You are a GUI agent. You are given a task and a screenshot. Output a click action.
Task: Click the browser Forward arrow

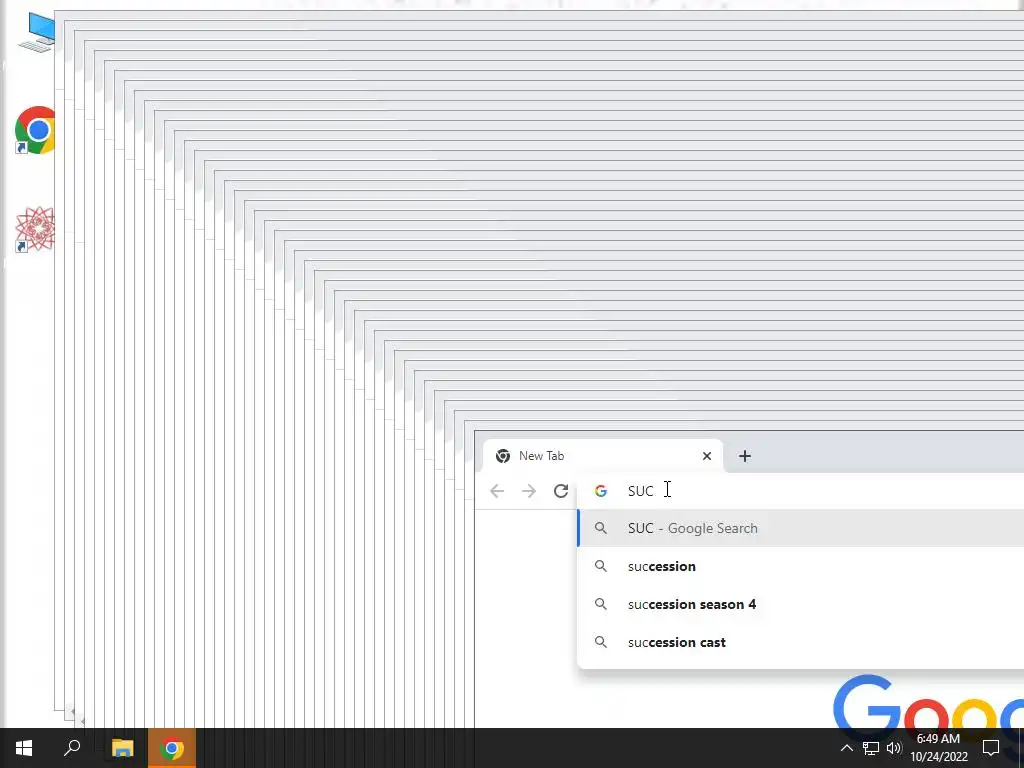point(529,491)
